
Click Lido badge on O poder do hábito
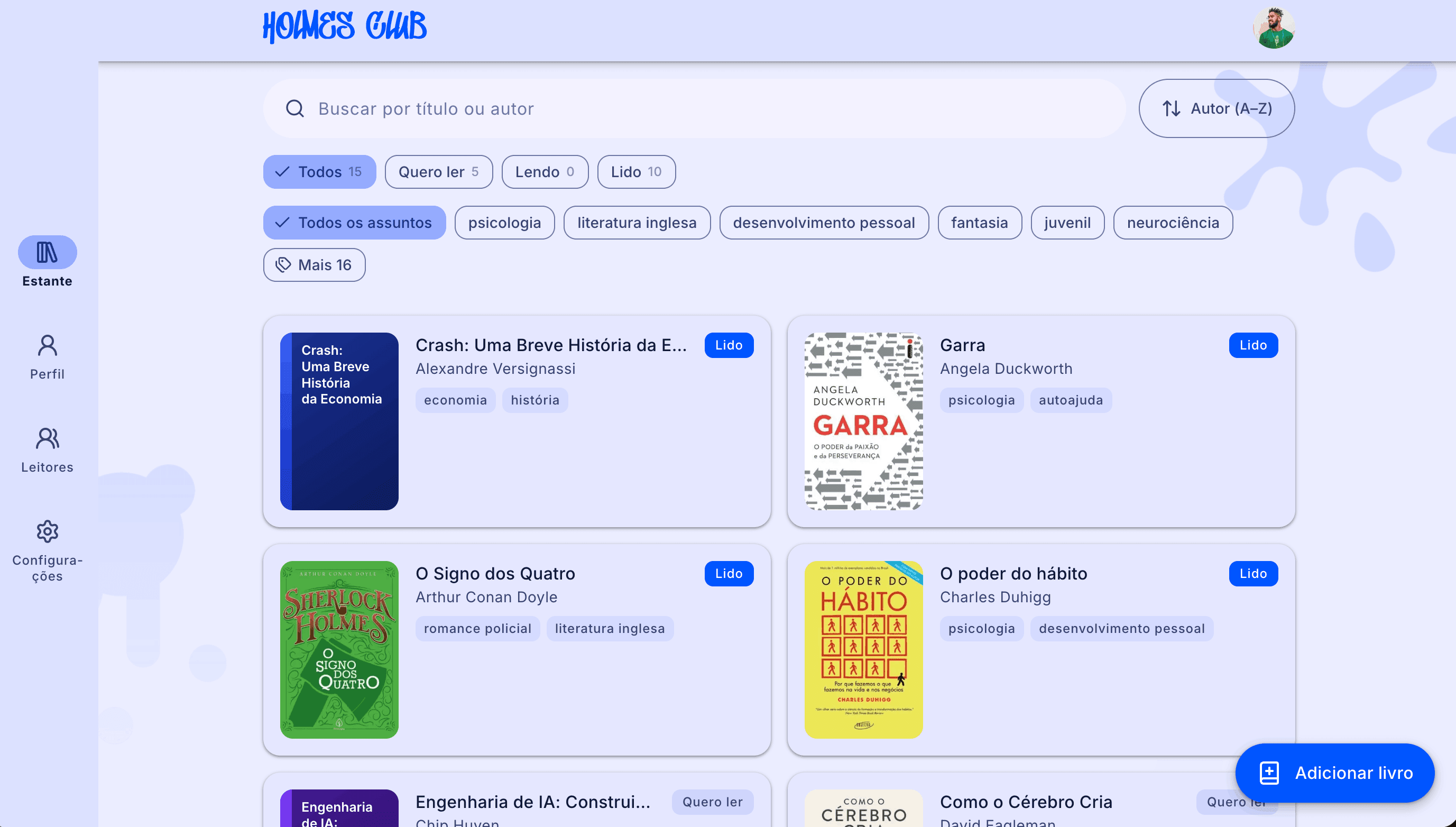(x=1254, y=574)
